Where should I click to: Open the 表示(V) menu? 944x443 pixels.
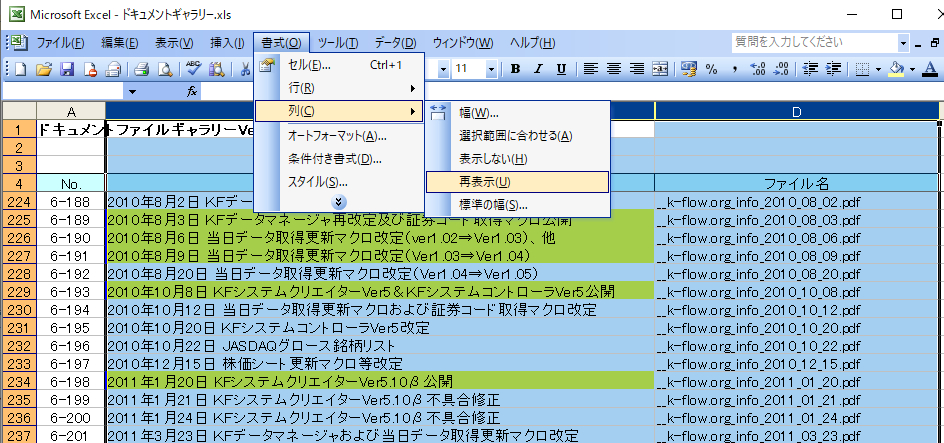click(x=174, y=43)
